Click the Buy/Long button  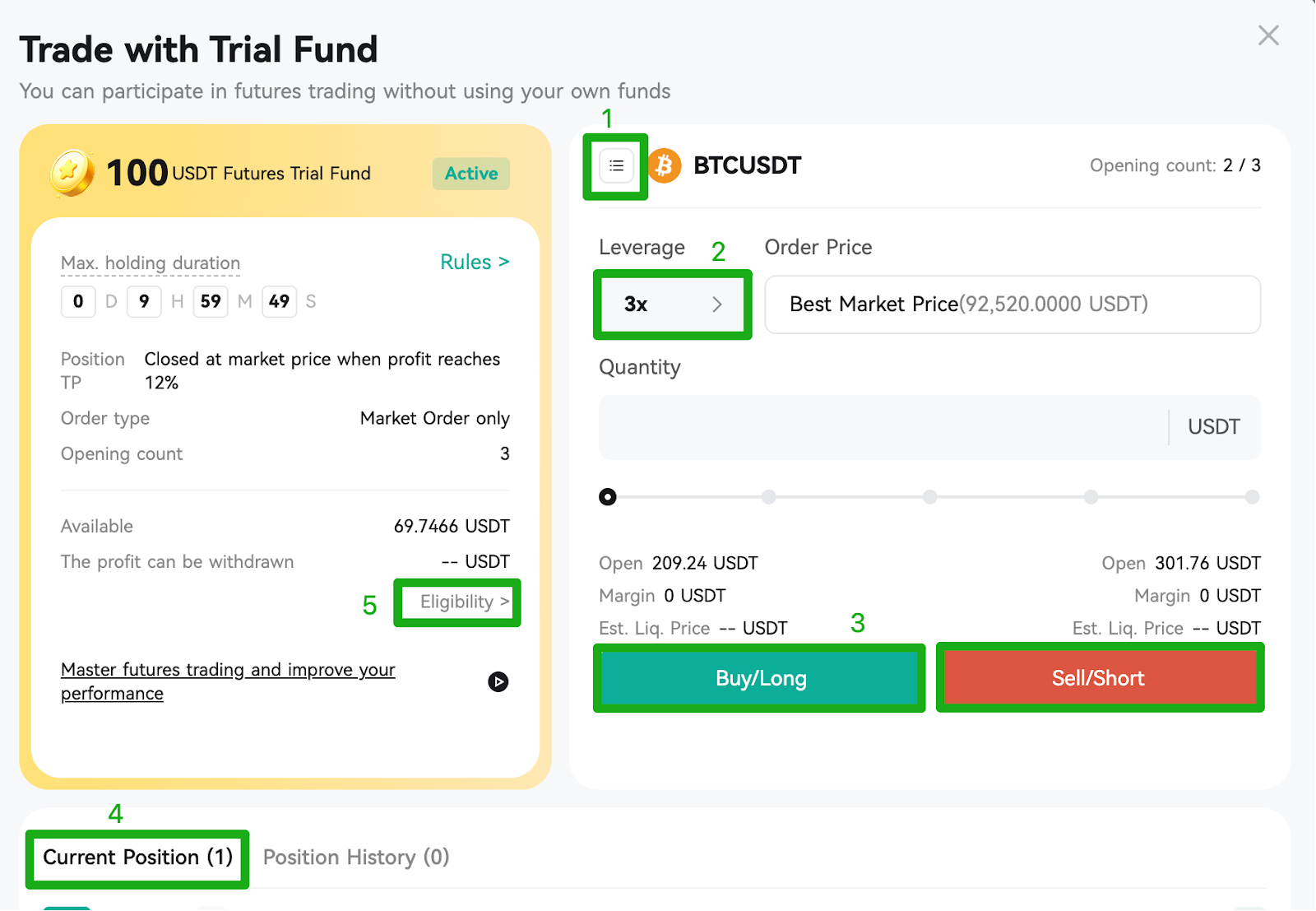760,678
